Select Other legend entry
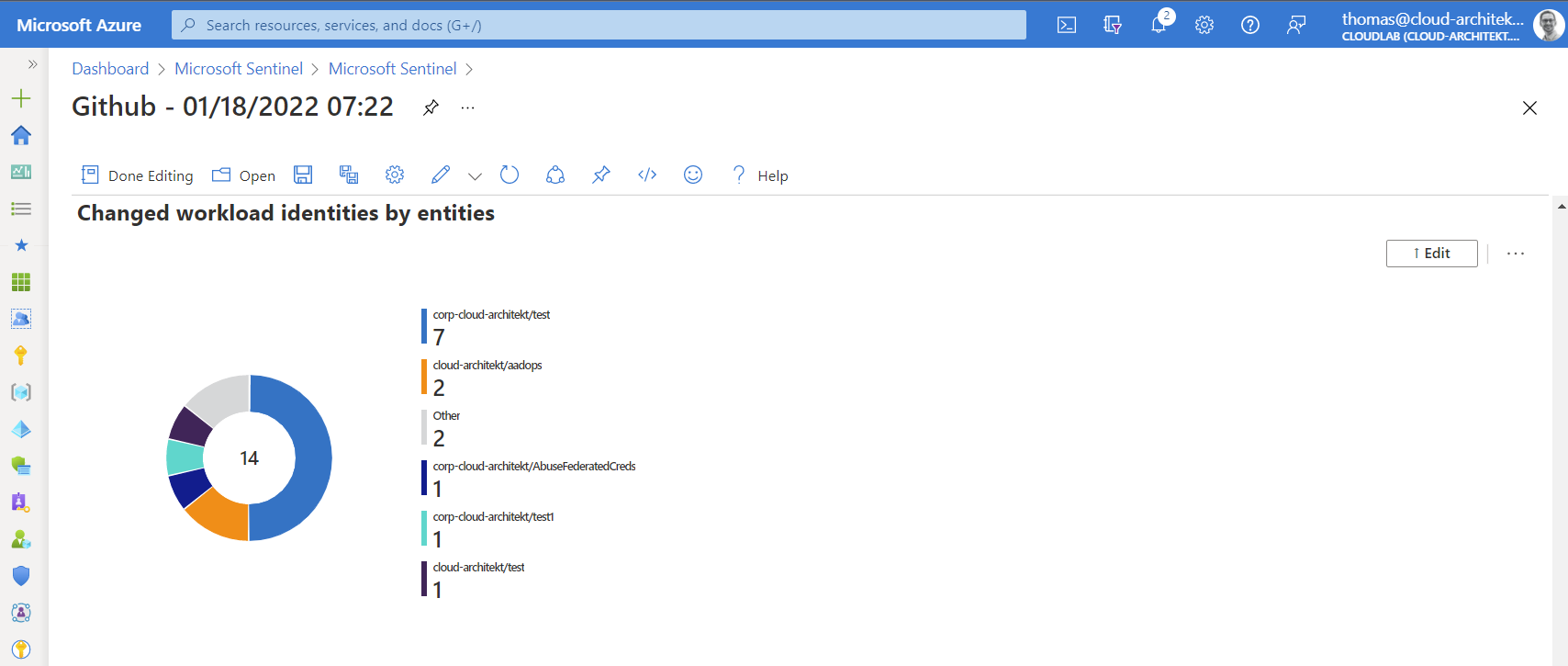This screenshot has width=1568, height=666. tap(442, 429)
